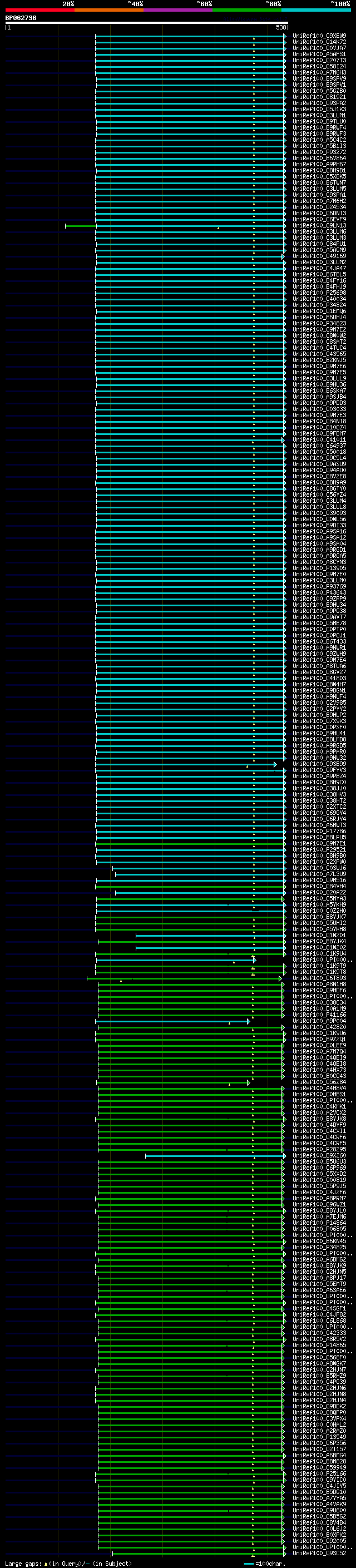Select hit UniRef100_Q2XPW0
Viewport: 356px width, 1568px height.
(x=319, y=862)
